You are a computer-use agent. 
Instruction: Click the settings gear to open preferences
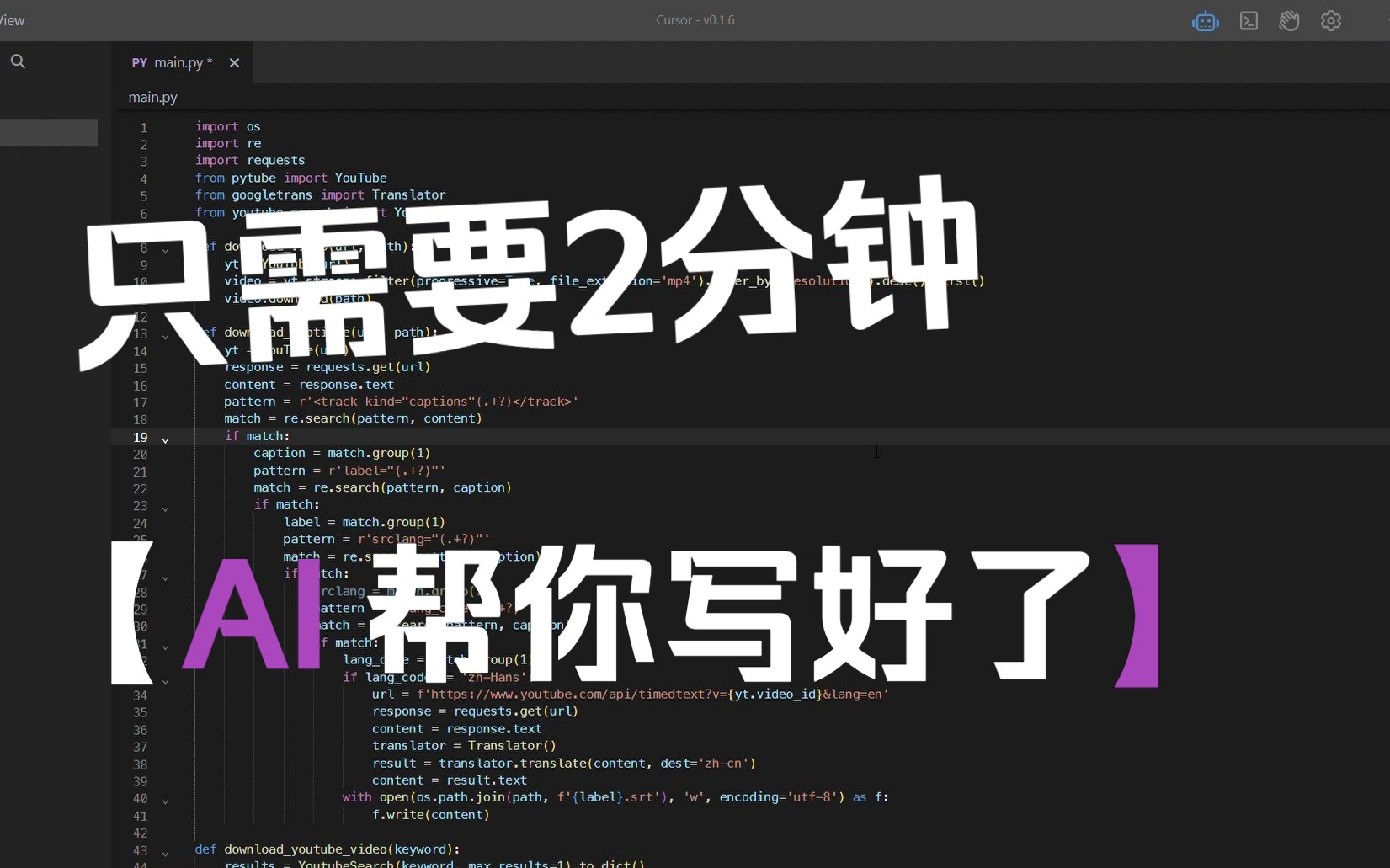1330,20
